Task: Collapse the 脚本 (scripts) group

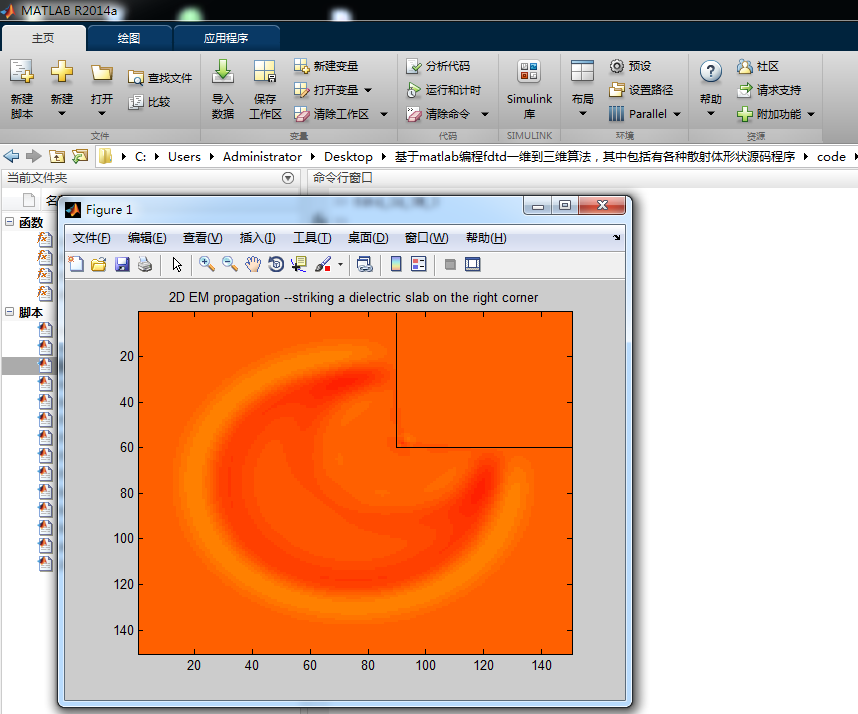Action: [9, 311]
